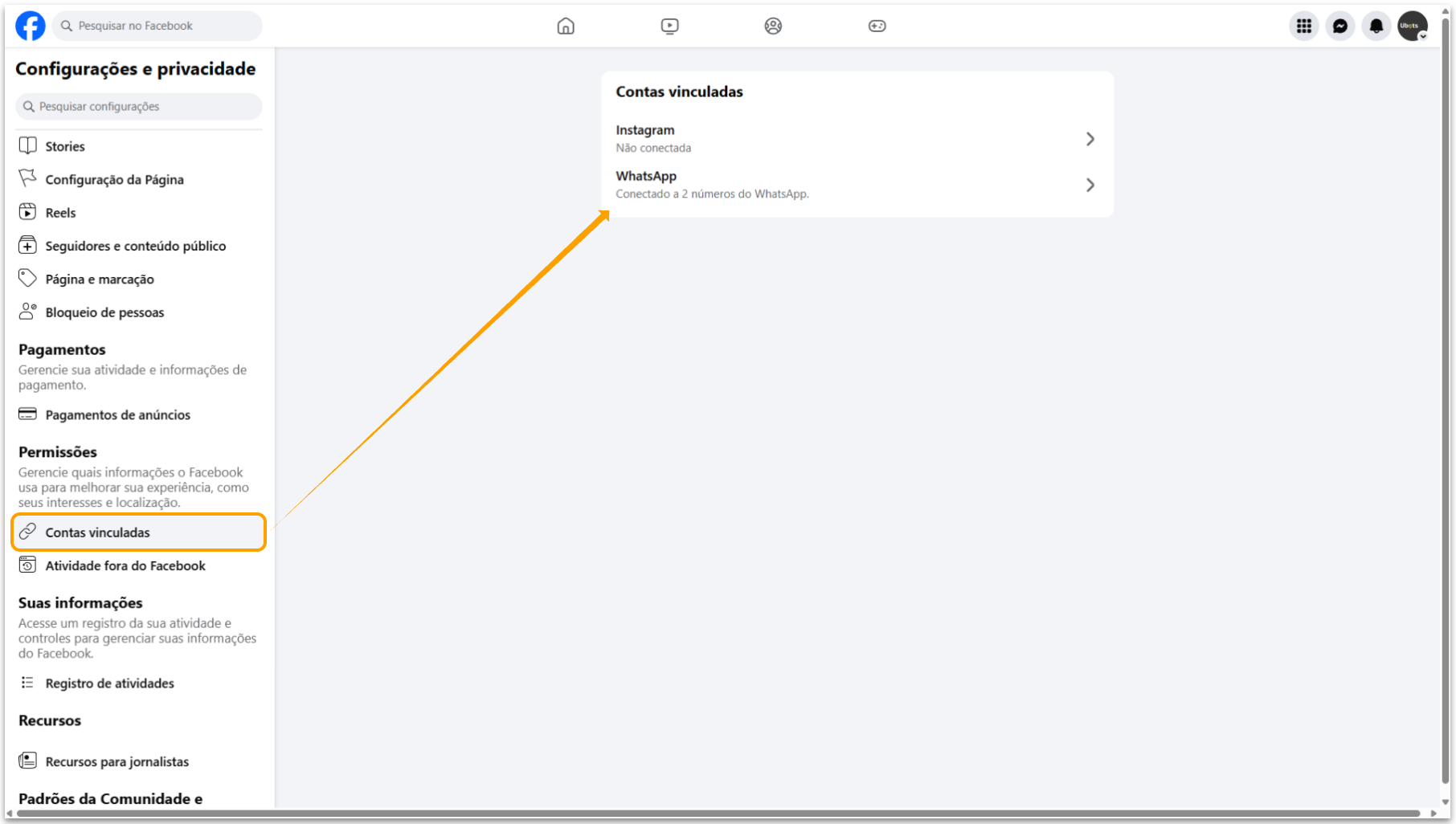1456x824 pixels.
Task: Expand the Instagram linked account chevron
Action: coord(1090,139)
